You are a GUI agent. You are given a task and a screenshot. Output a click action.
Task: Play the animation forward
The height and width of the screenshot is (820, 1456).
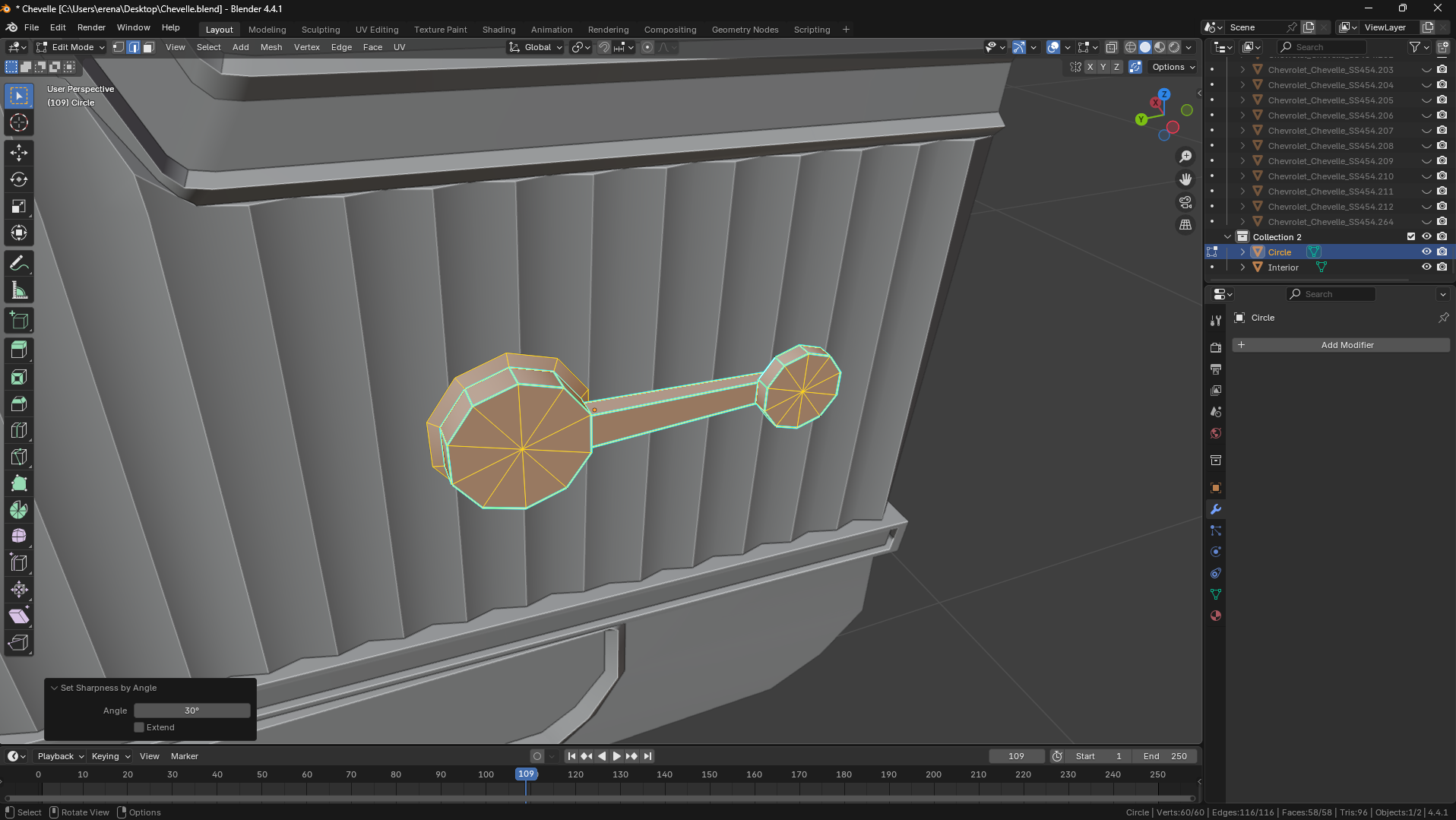[616, 756]
